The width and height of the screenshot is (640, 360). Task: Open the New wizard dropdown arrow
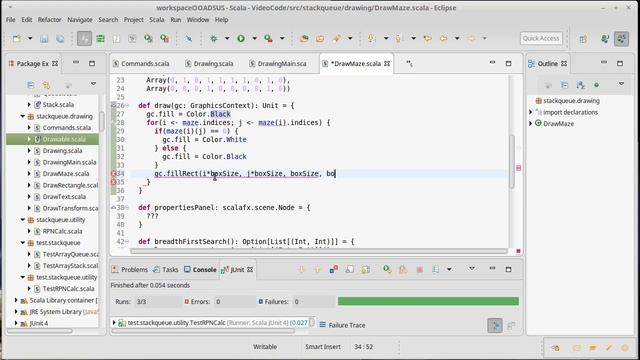(x=30, y=38)
